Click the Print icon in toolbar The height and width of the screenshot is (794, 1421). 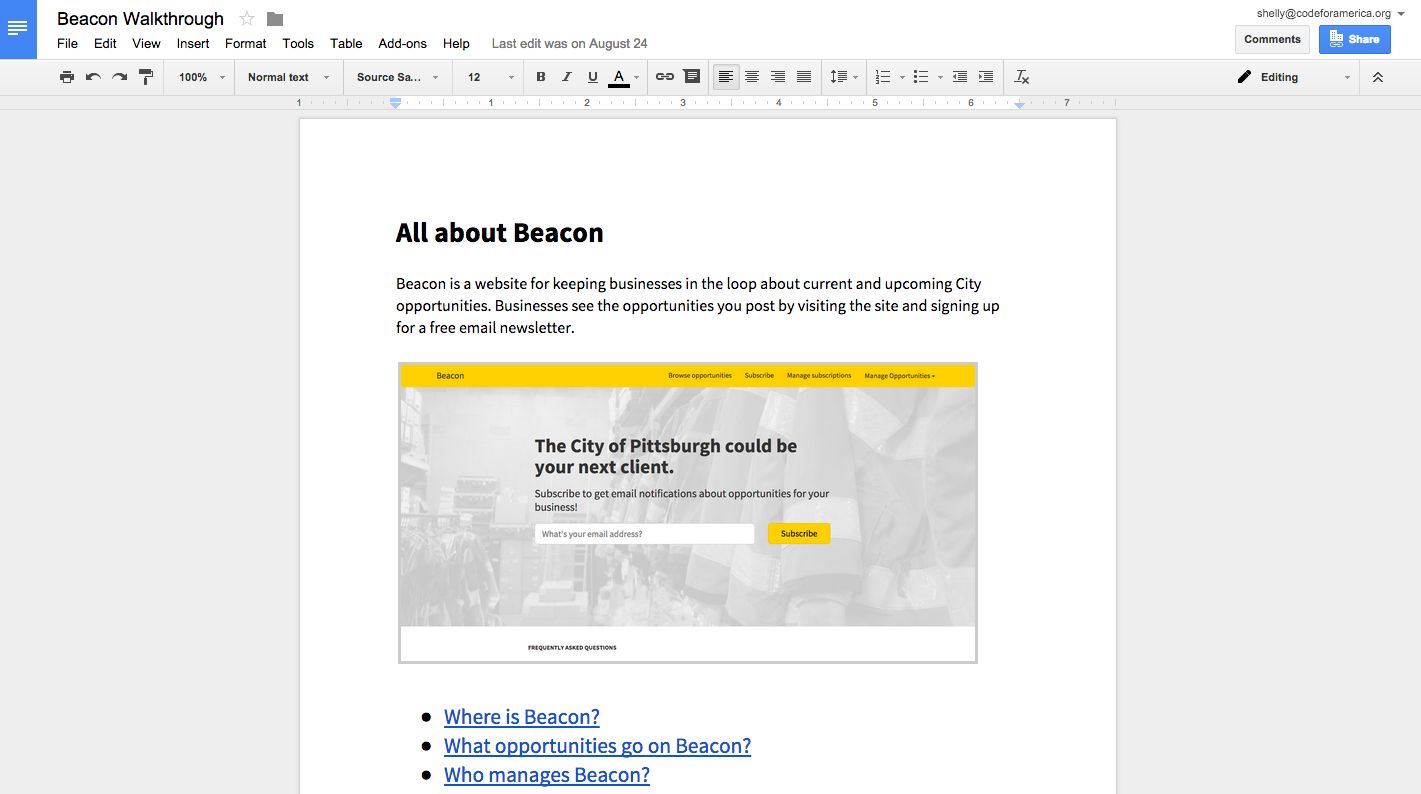click(67, 77)
